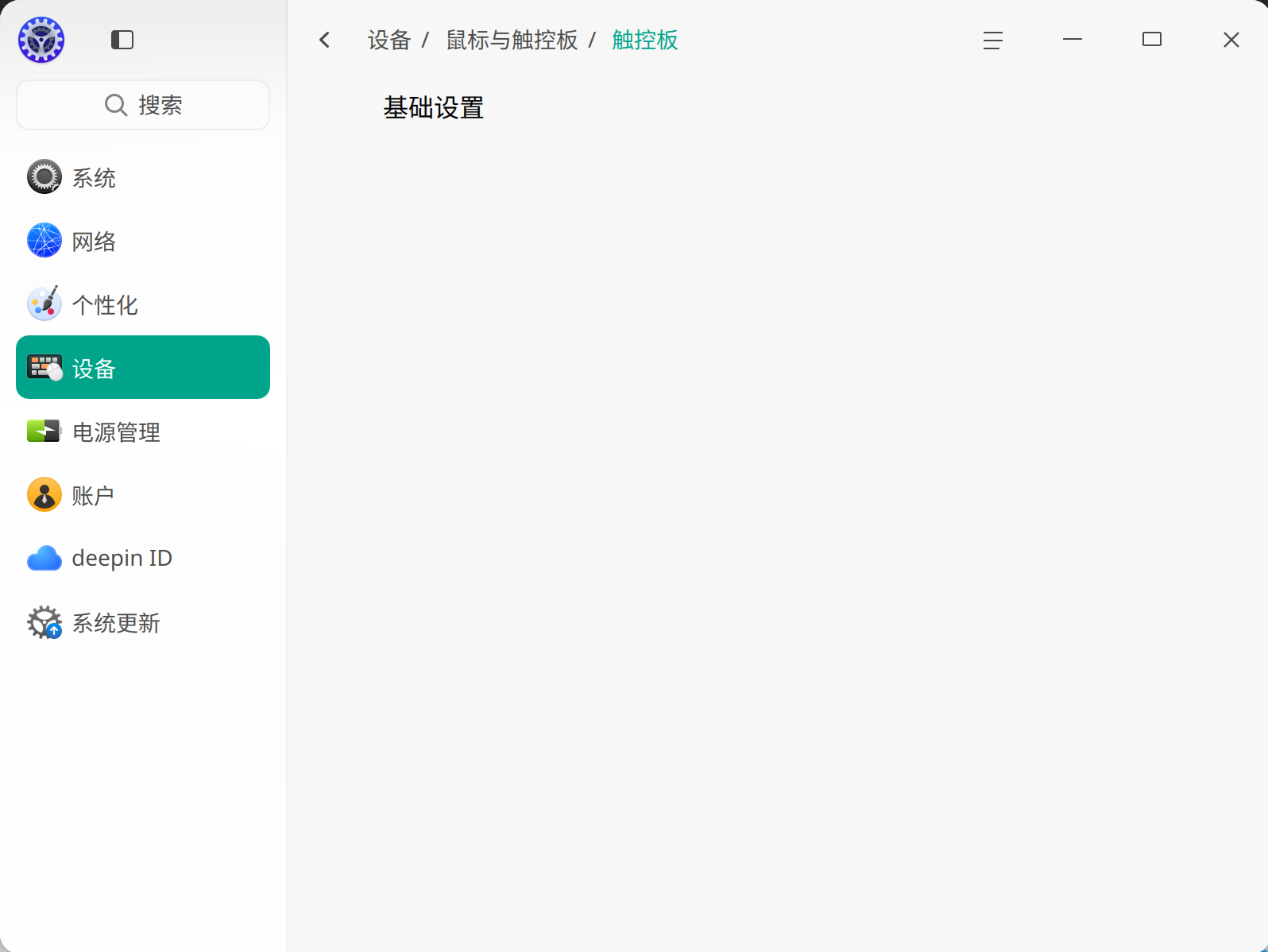Viewport: 1268px width, 952px height.
Task: Switch to 个性化 settings
Action: [x=143, y=304]
